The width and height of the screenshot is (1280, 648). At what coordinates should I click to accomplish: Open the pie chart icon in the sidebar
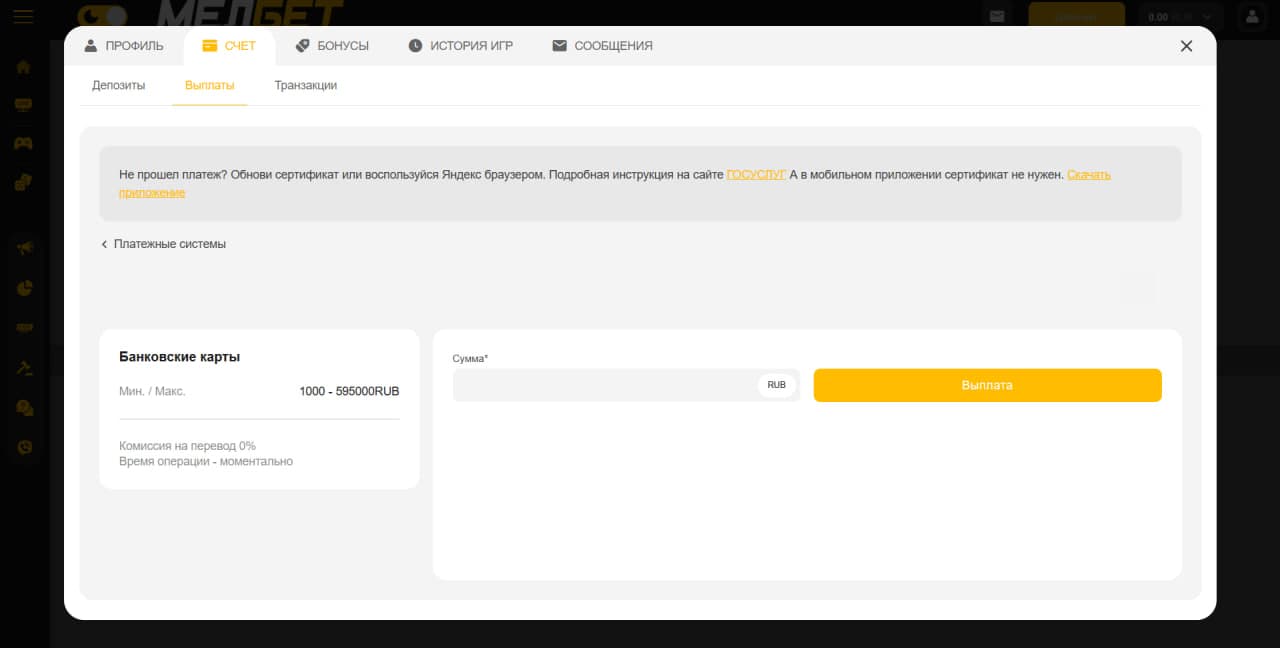24,288
